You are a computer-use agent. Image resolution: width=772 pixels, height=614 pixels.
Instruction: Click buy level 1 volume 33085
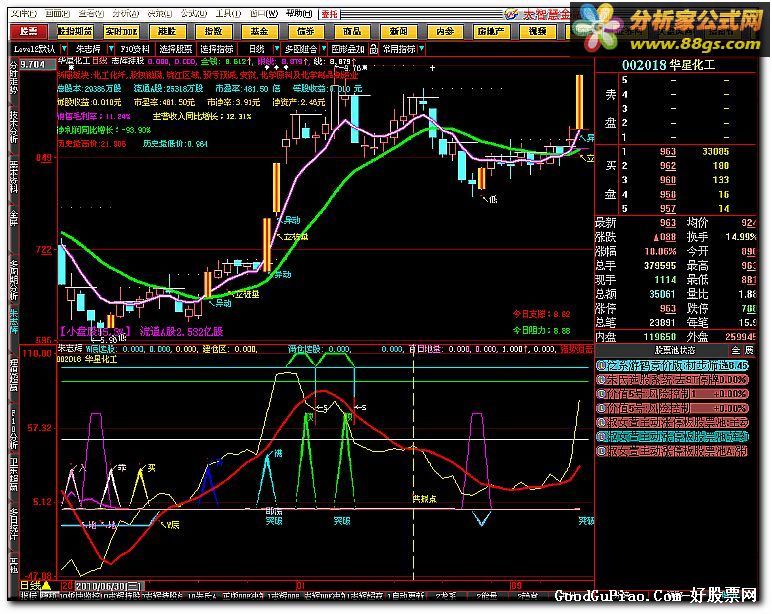click(x=715, y=152)
